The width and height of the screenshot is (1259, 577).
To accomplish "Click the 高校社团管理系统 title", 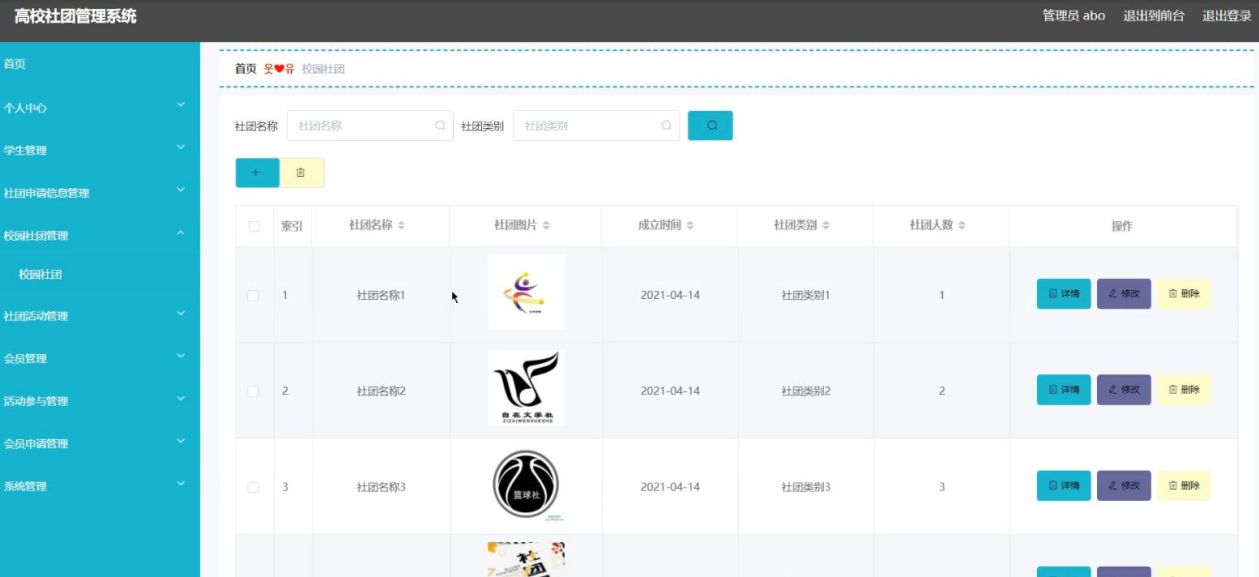I will point(75,17).
